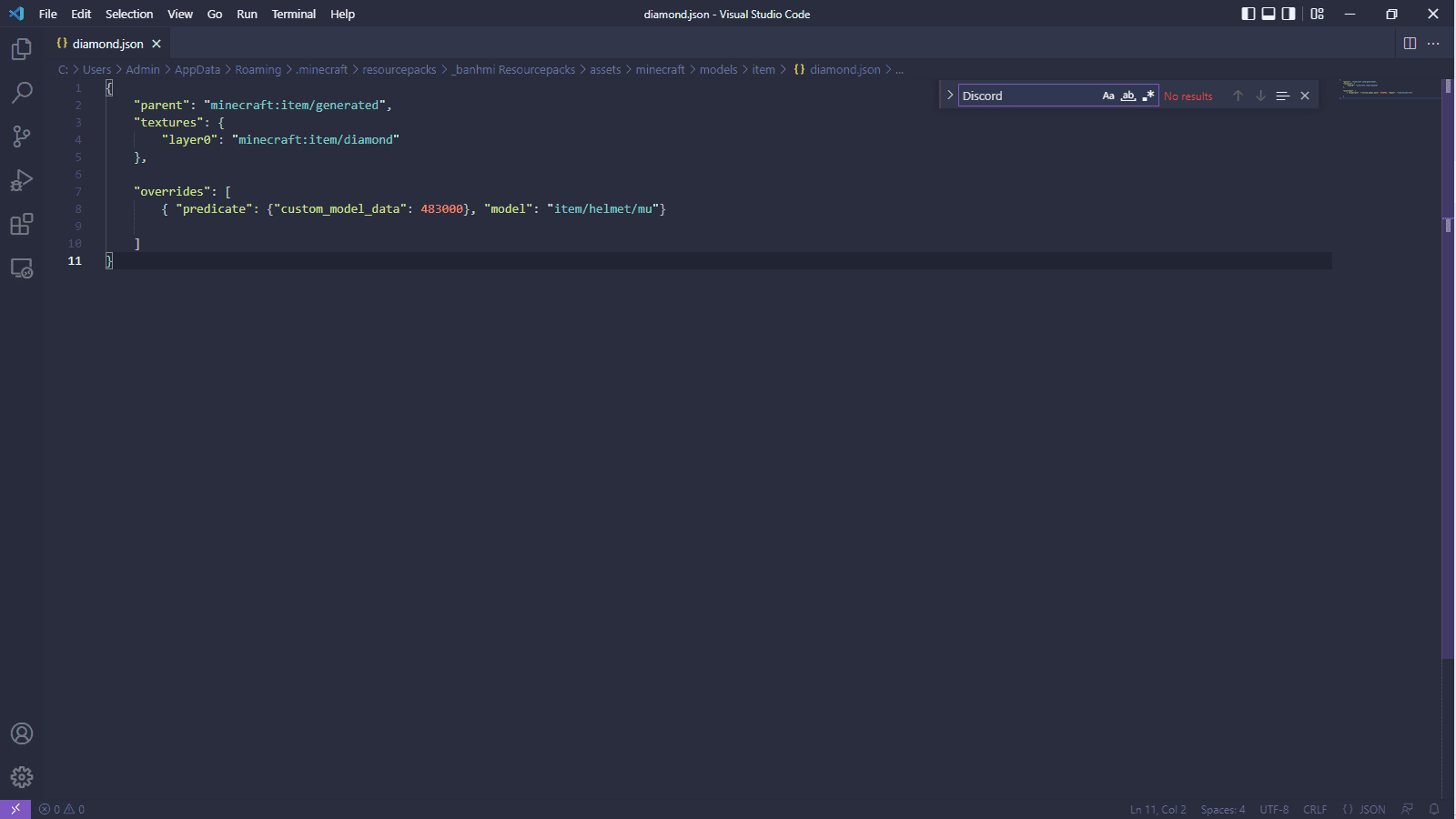
Task: Open the Help menu
Action: click(x=342, y=14)
